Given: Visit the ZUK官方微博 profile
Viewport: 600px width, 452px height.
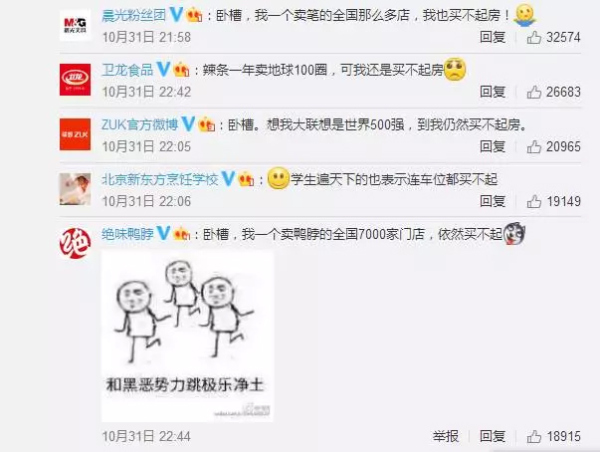Looking at the screenshot, I should 140,125.
